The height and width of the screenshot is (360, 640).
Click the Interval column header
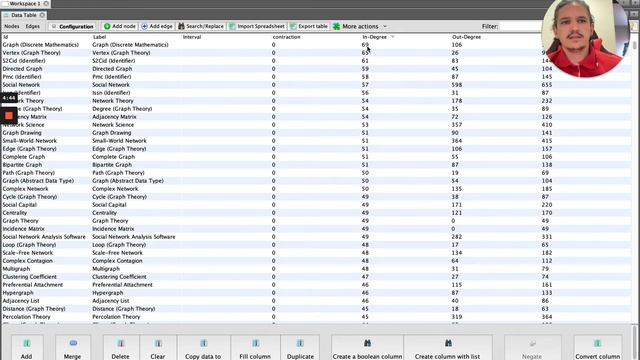point(192,37)
